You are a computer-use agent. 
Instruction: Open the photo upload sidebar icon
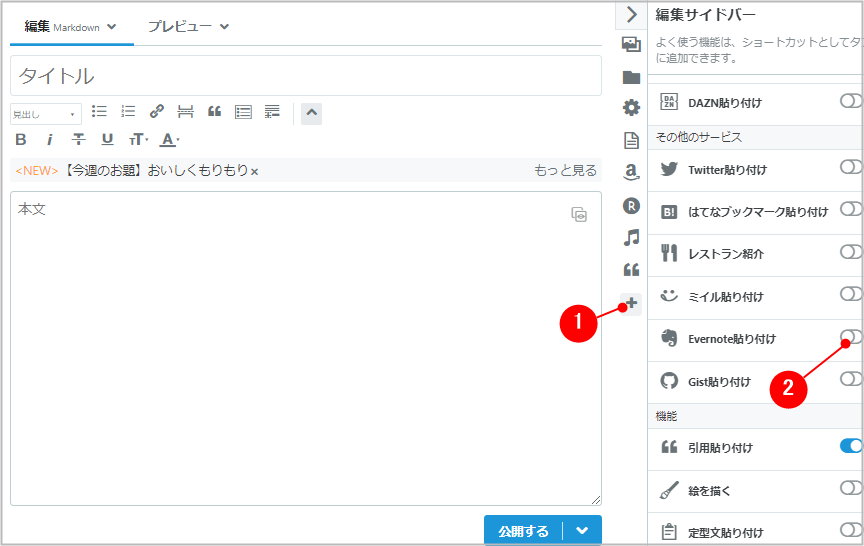pyautogui.click(x=631, y=44)
